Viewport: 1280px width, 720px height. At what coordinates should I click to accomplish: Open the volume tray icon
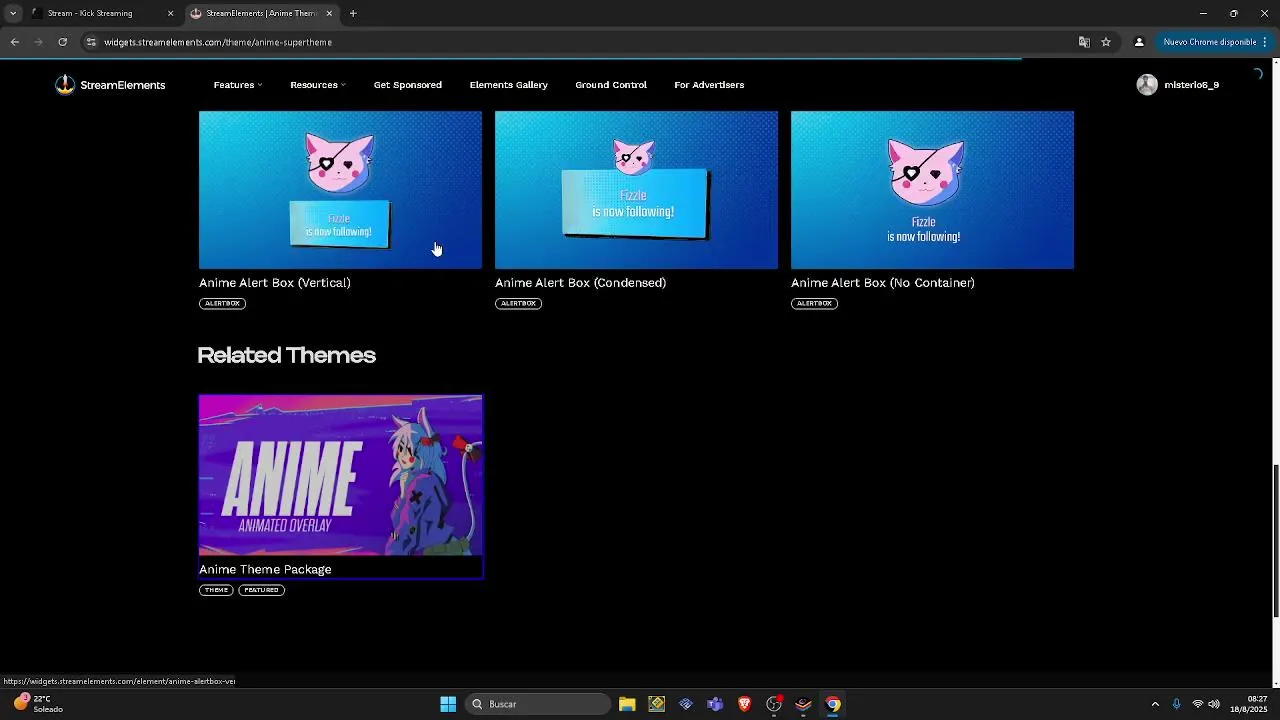point(1214,704)
